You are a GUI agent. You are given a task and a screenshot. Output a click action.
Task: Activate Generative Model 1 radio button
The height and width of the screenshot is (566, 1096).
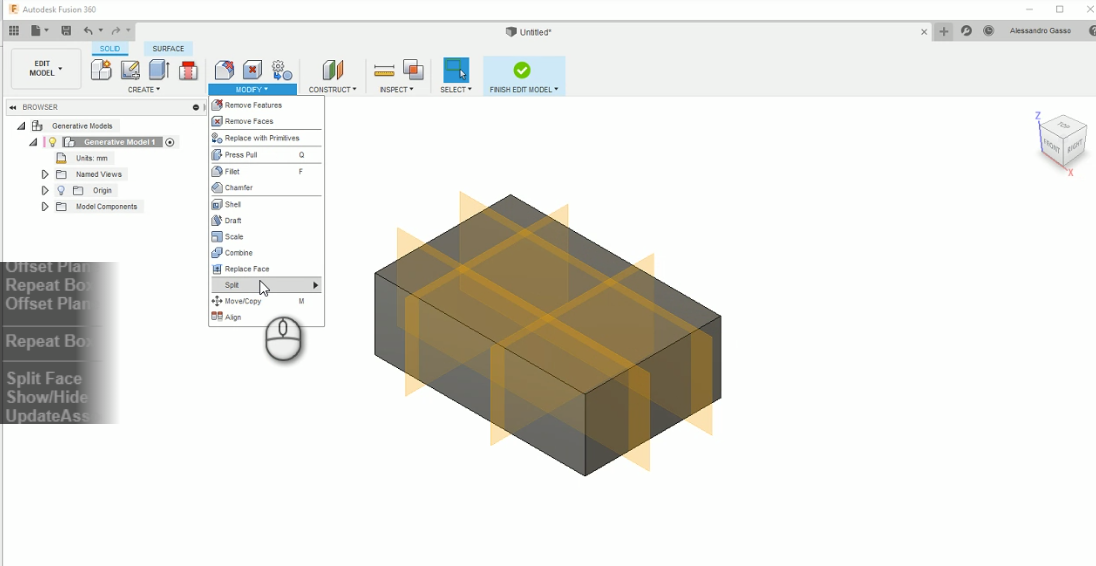click(x=169, y=142)
